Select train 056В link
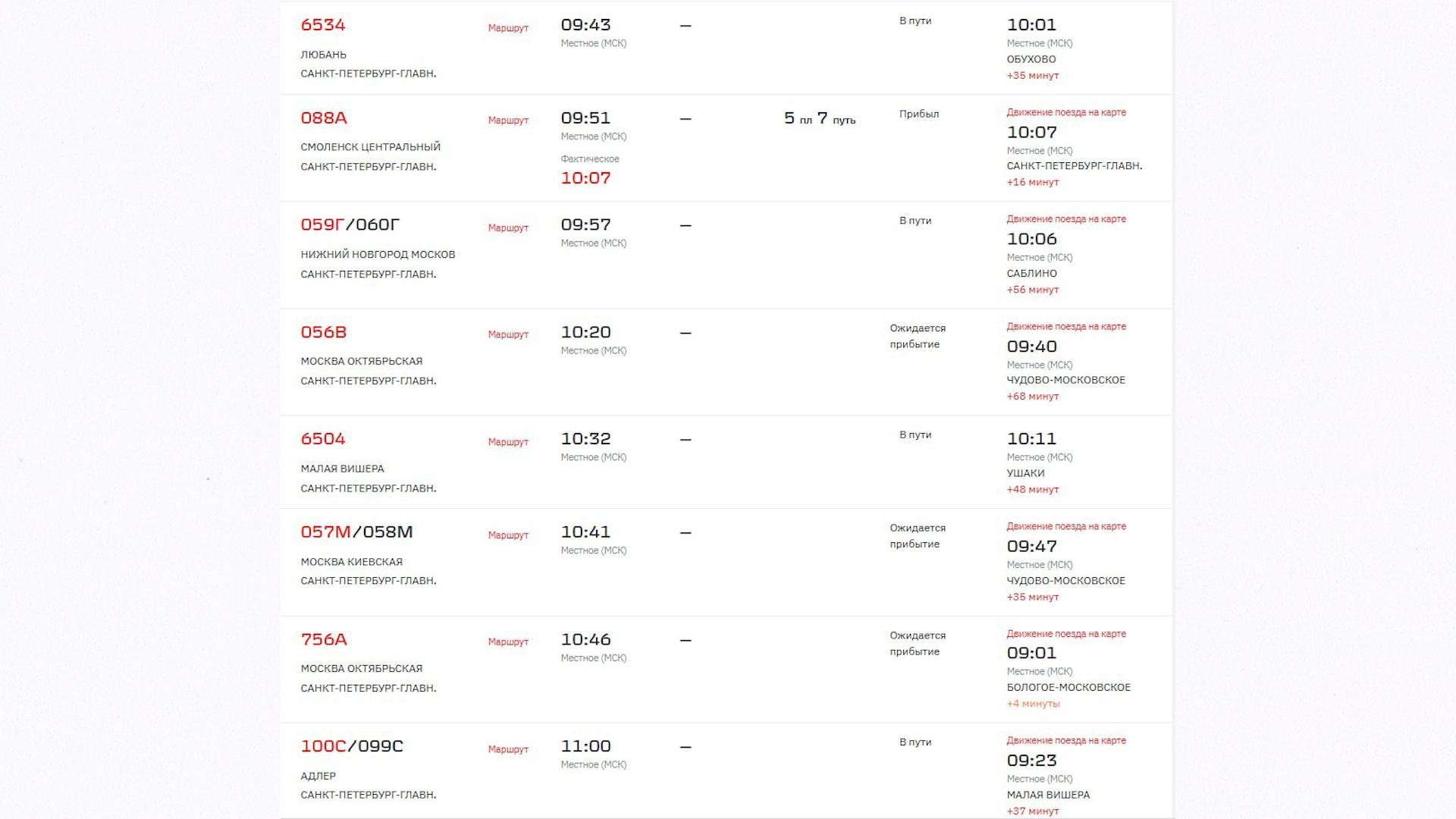Screen dimensions: 1456x819 (324, 333)
